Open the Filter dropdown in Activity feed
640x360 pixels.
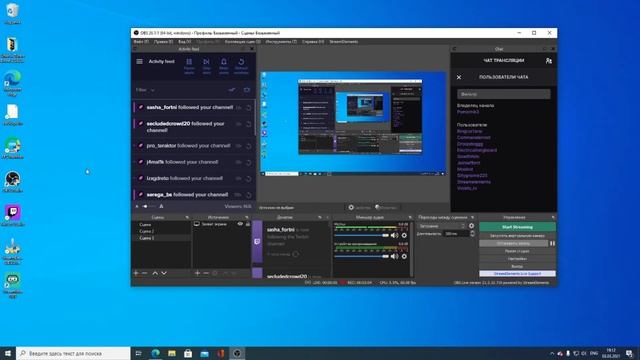(x=145, y=90)
